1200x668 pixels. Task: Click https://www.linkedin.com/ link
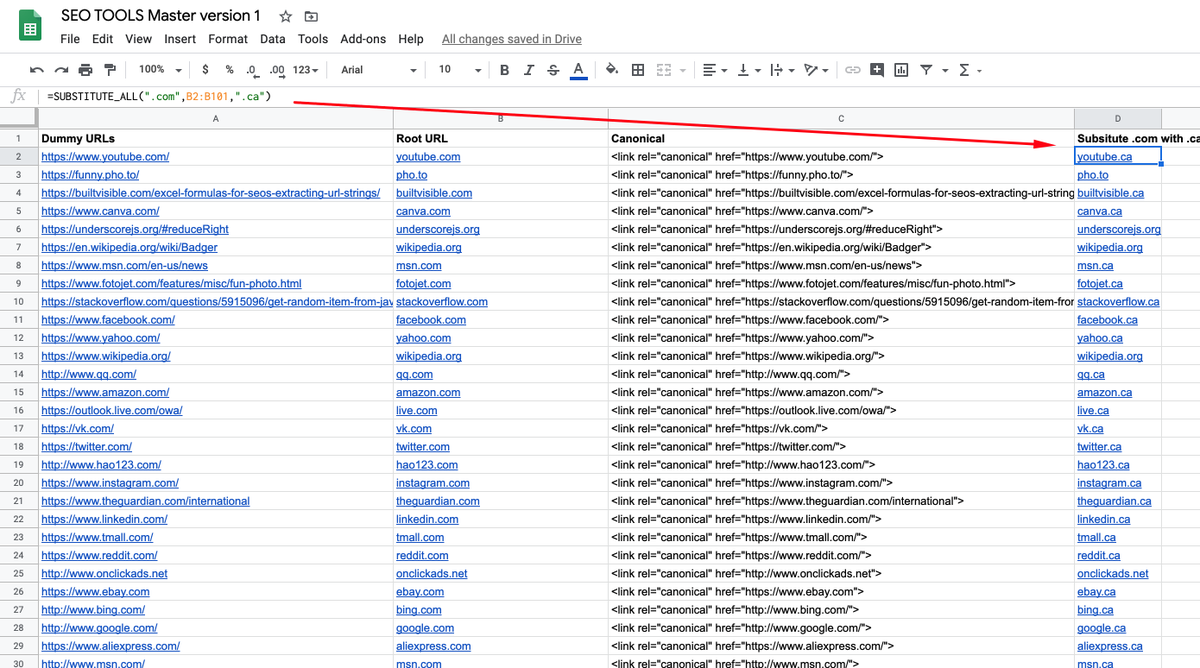tap(104, 519)
